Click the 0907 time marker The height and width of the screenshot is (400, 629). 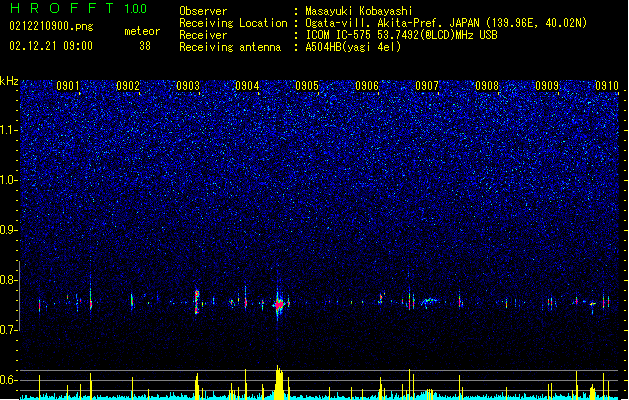pyautogui.click(x=427, y=86)
